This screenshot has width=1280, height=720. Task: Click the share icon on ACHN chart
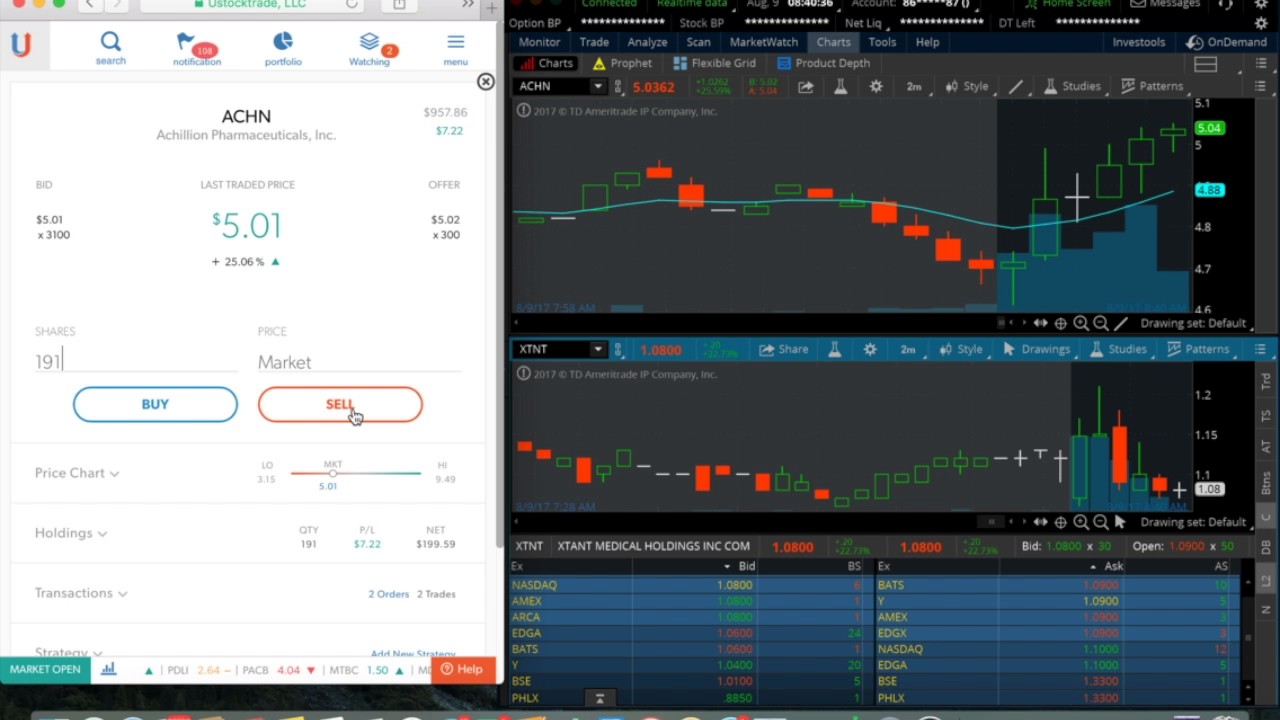coord(805,86)
